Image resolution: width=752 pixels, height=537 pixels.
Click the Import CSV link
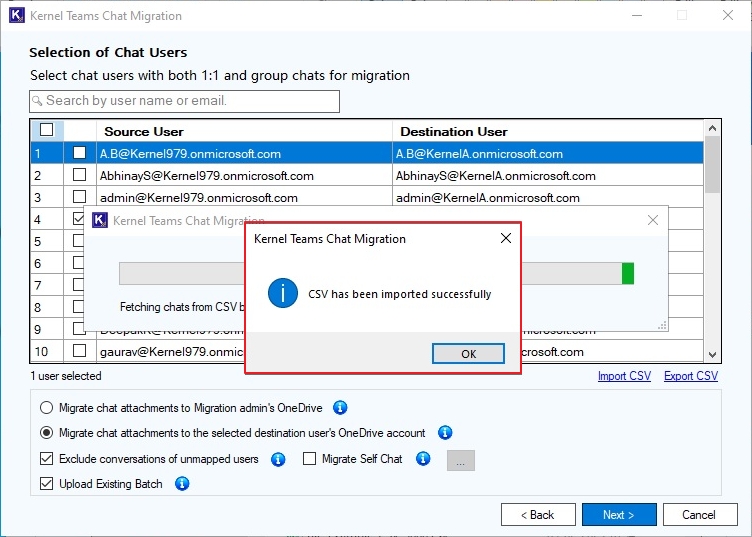[624, 376]
